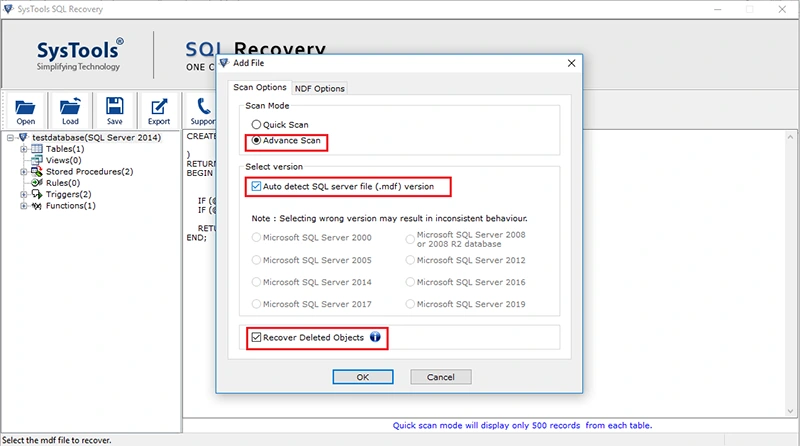The height and width of the screenshot is (446, 800).
Task: Select the Rules(0) tree item label
Action: (x=63, y=183)
